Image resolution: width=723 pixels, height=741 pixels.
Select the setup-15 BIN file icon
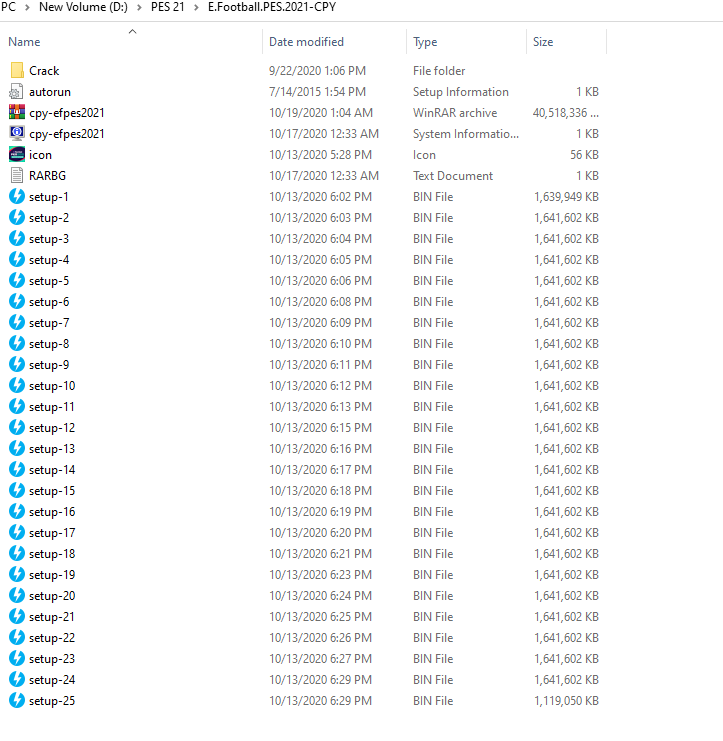tap(17, 491)
